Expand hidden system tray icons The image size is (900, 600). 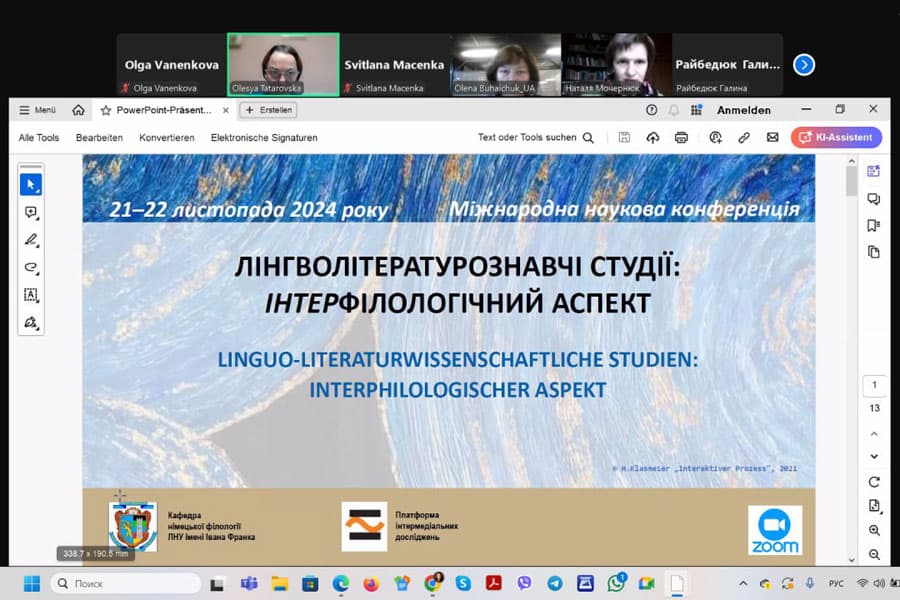coord(743,583)
